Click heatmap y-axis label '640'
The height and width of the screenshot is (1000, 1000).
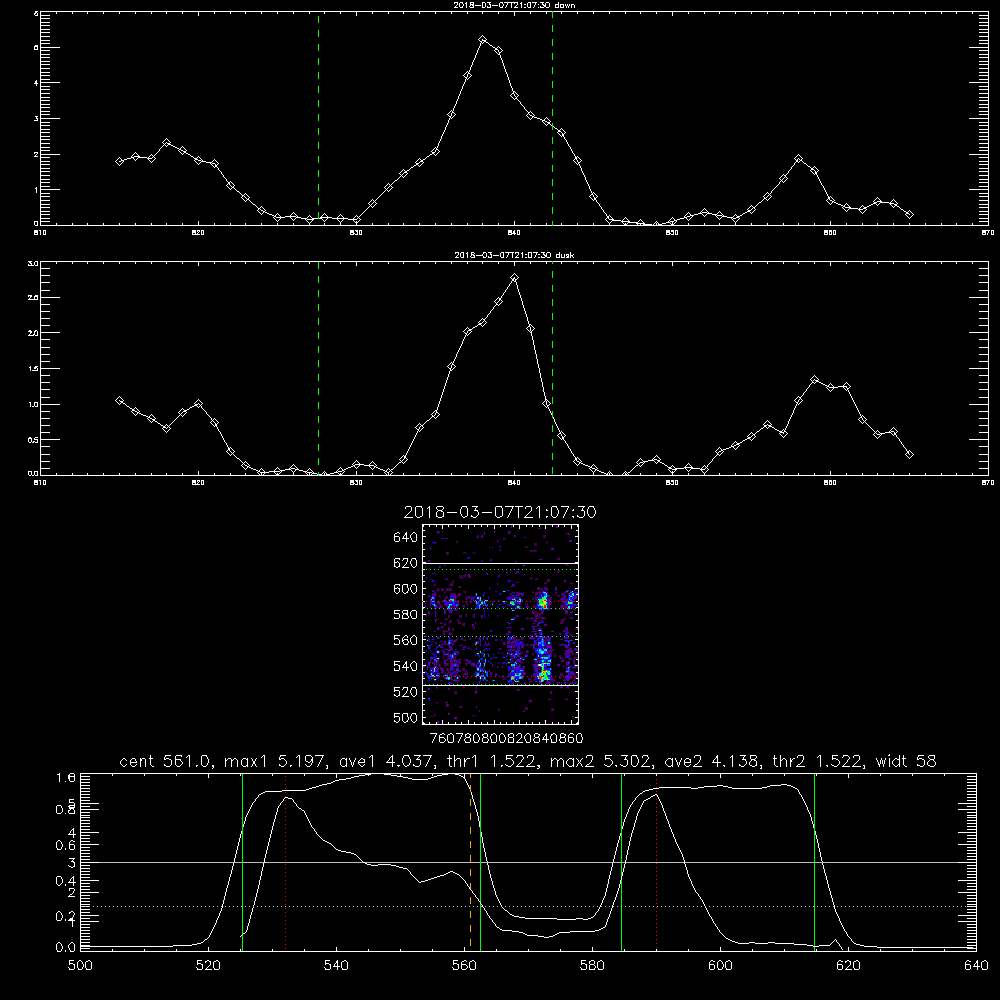[405, 538]
